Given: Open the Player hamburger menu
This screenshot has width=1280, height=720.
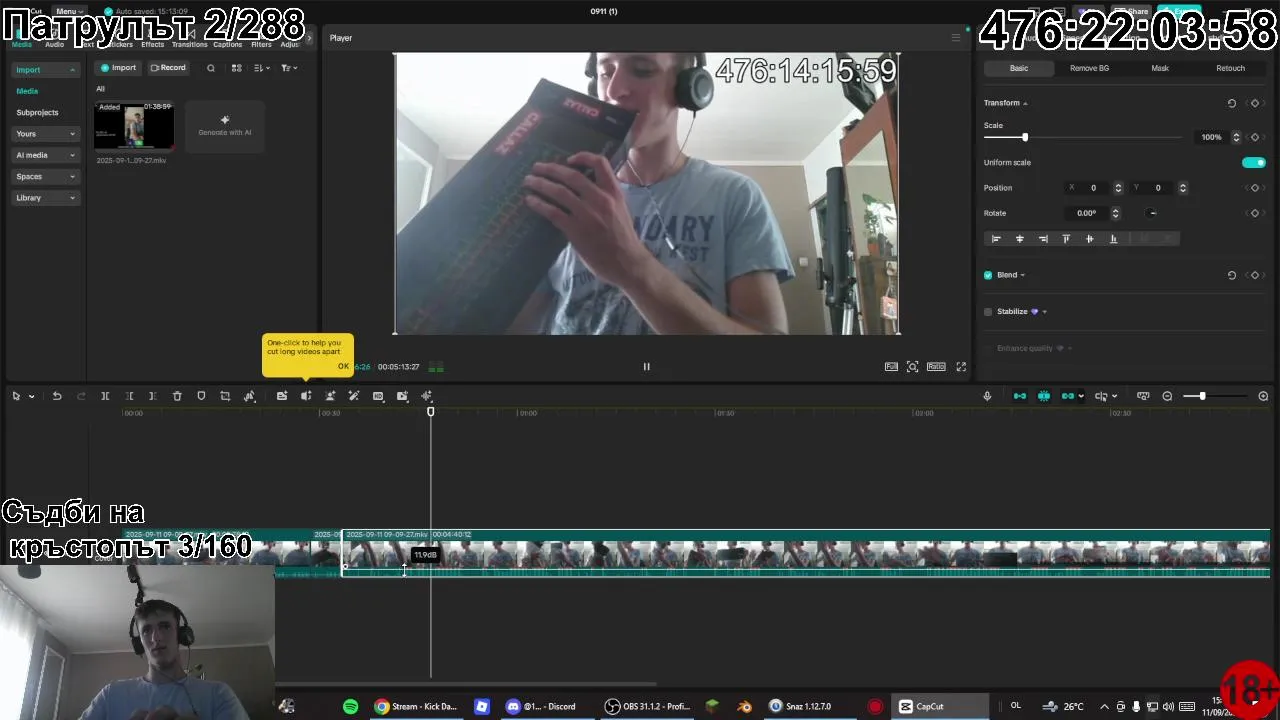Looking at the screenshot, I should (x=955, y=38).
